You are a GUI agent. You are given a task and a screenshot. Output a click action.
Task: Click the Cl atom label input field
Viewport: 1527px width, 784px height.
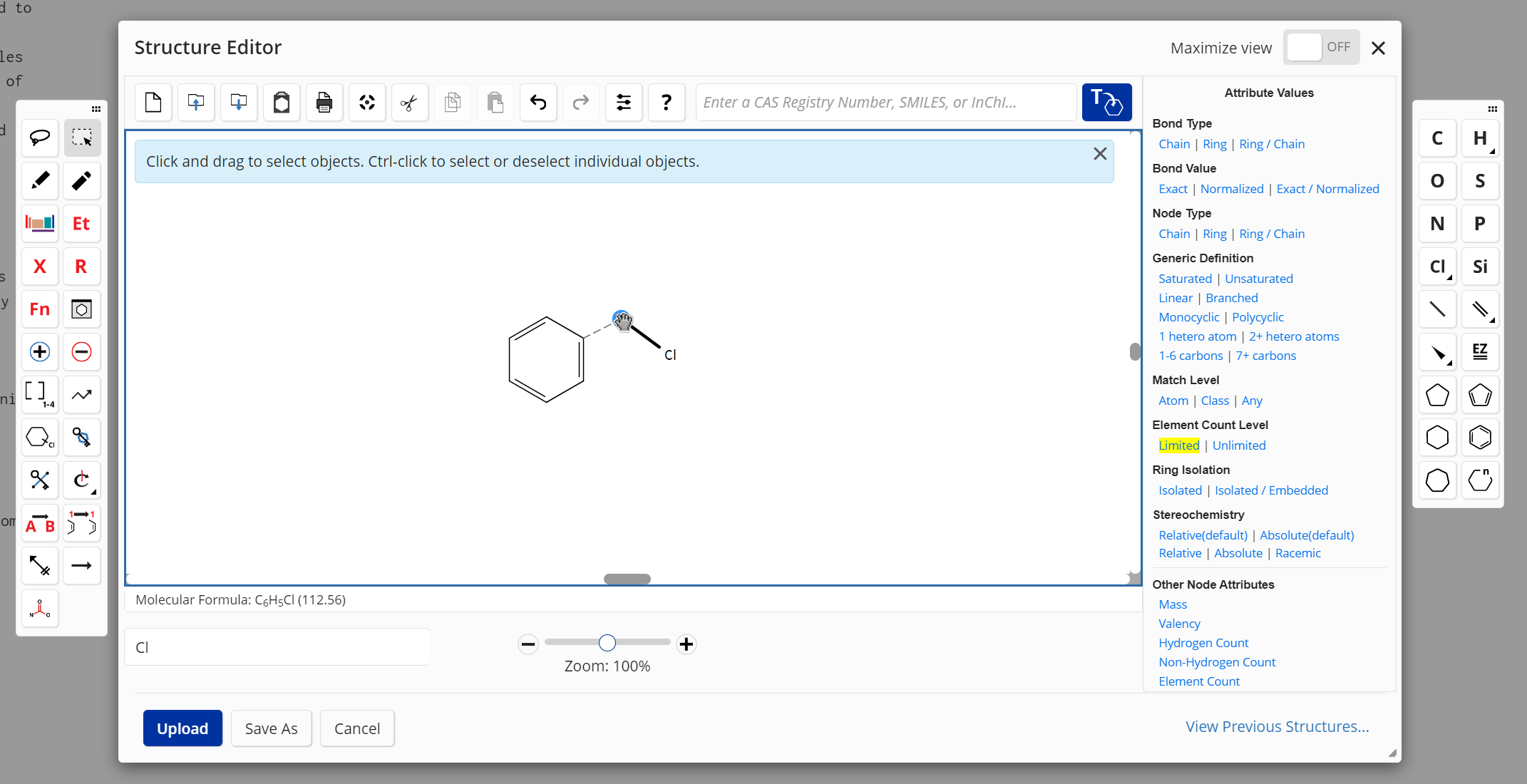[x=277, y=647]
